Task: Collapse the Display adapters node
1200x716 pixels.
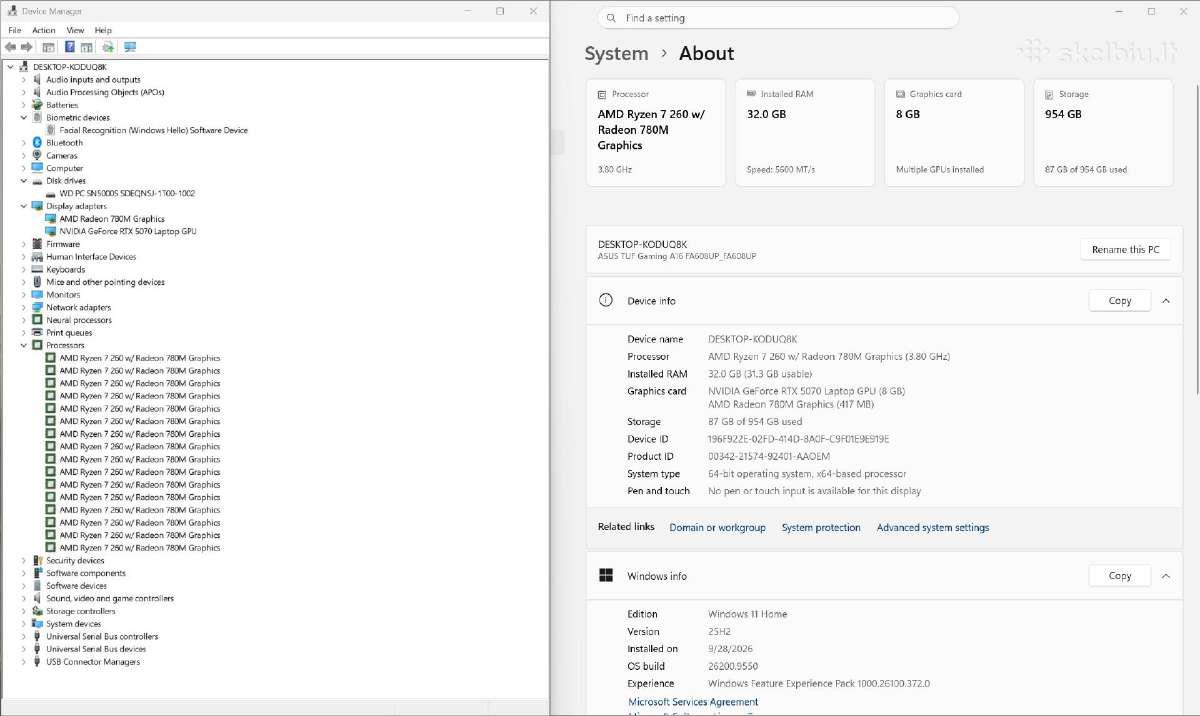Action: point(24,206)
